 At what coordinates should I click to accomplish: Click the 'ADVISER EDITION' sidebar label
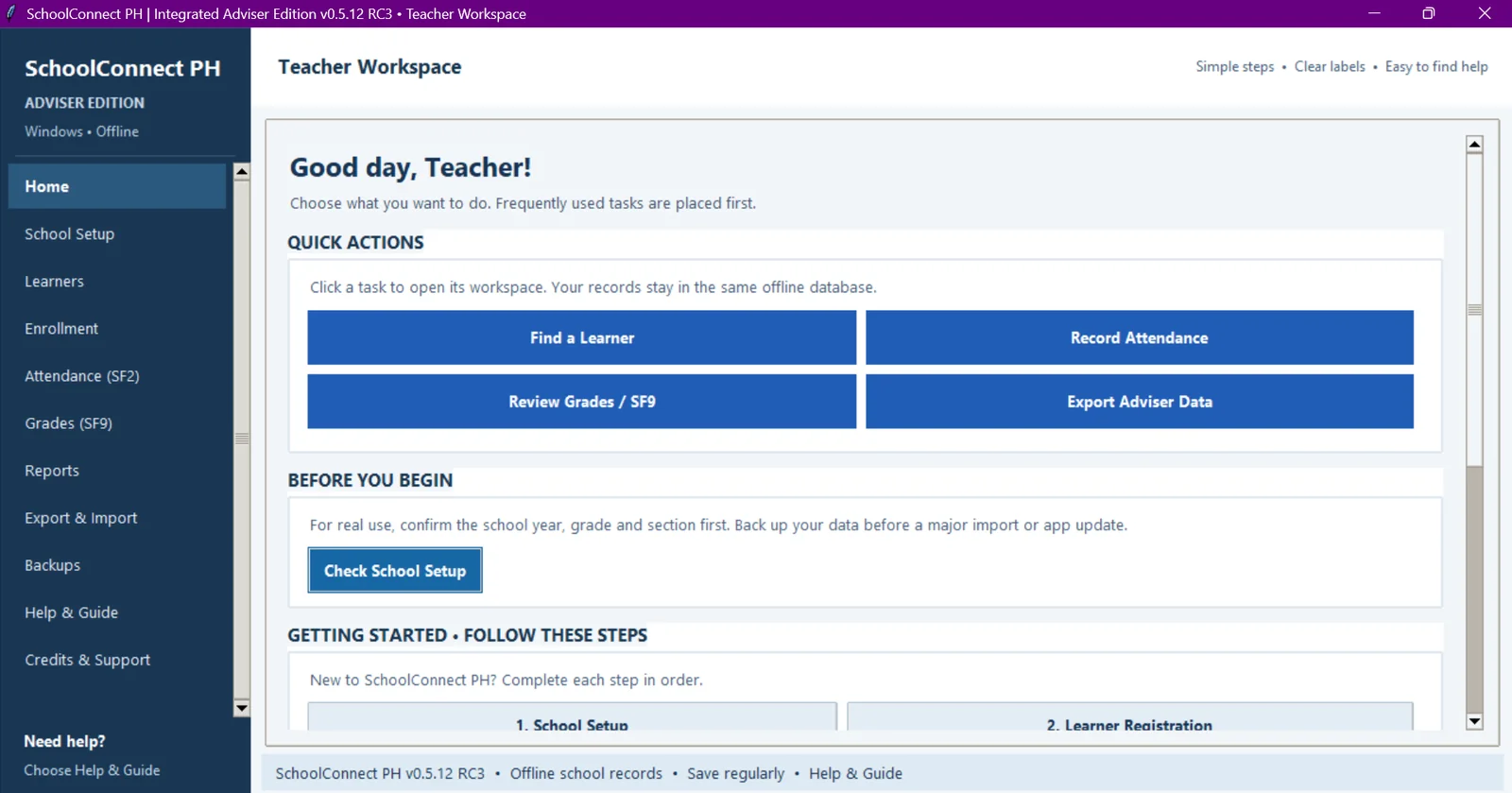(84, 102)
